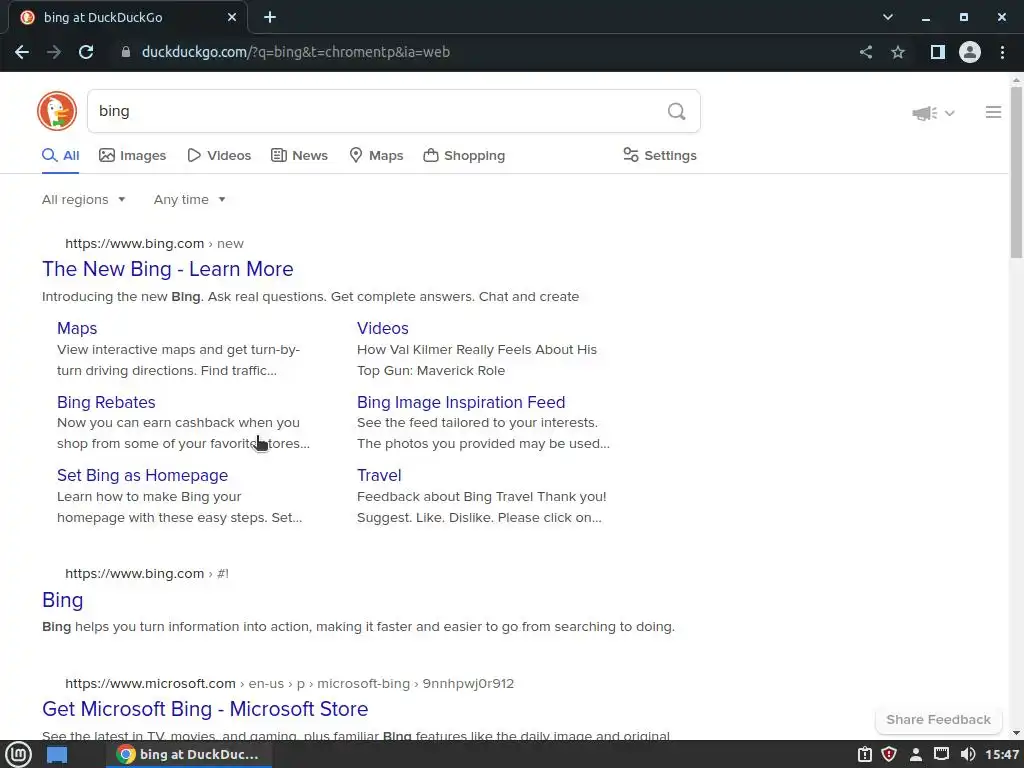Open The New Bing - Learn More result
This screenshot has height=768, width=1024.
(168, 269)
